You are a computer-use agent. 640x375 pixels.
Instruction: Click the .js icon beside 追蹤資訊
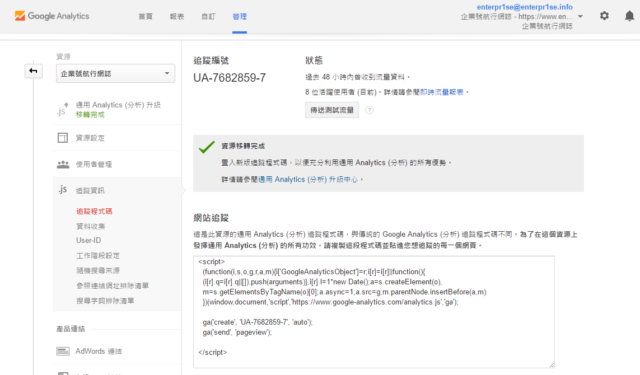click(x=62, y=189)
